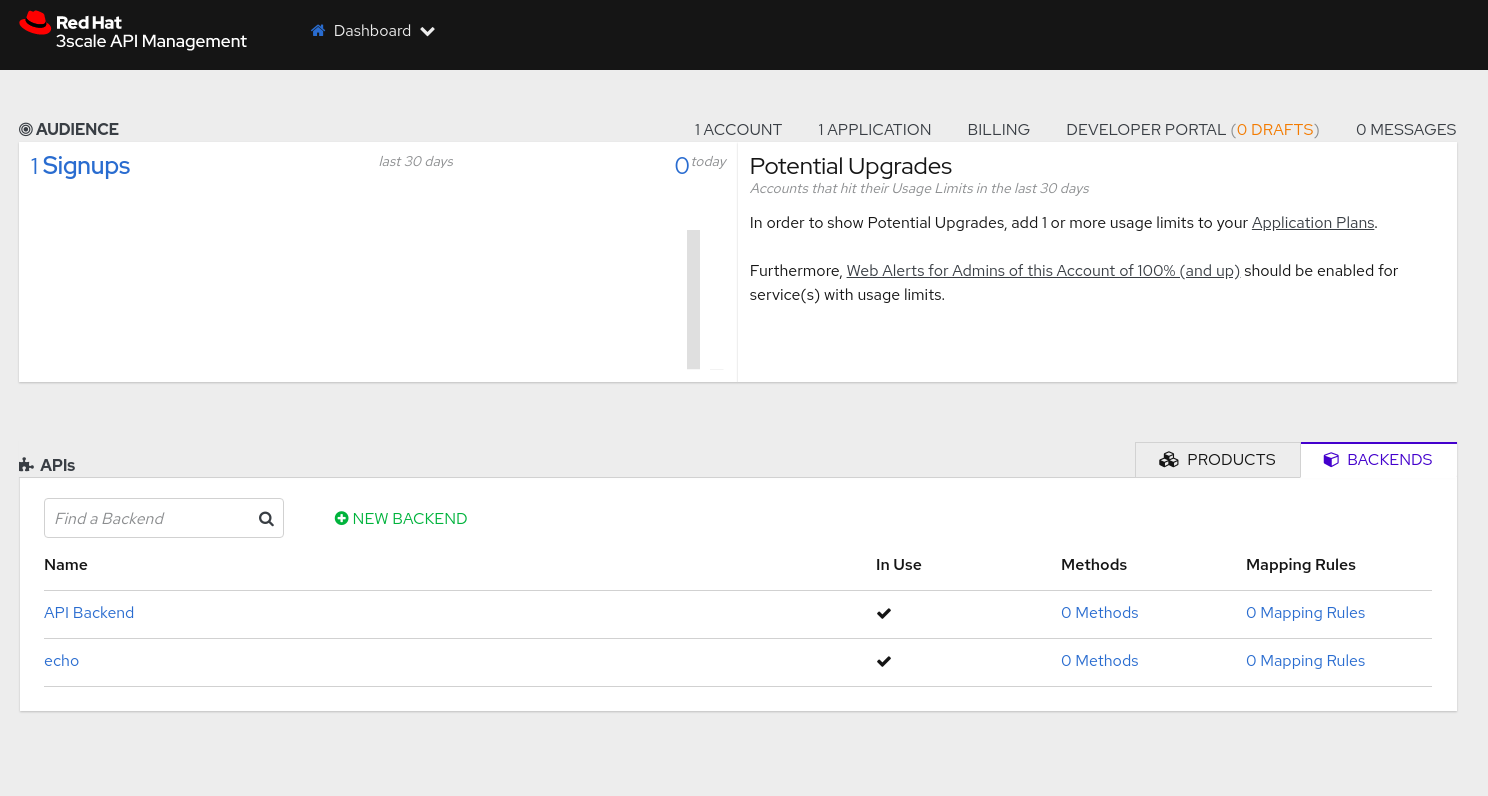Expand the Dashboard context dropdown chevron
The width and height of the screenshot is (1488, 796).
(427, 32)
